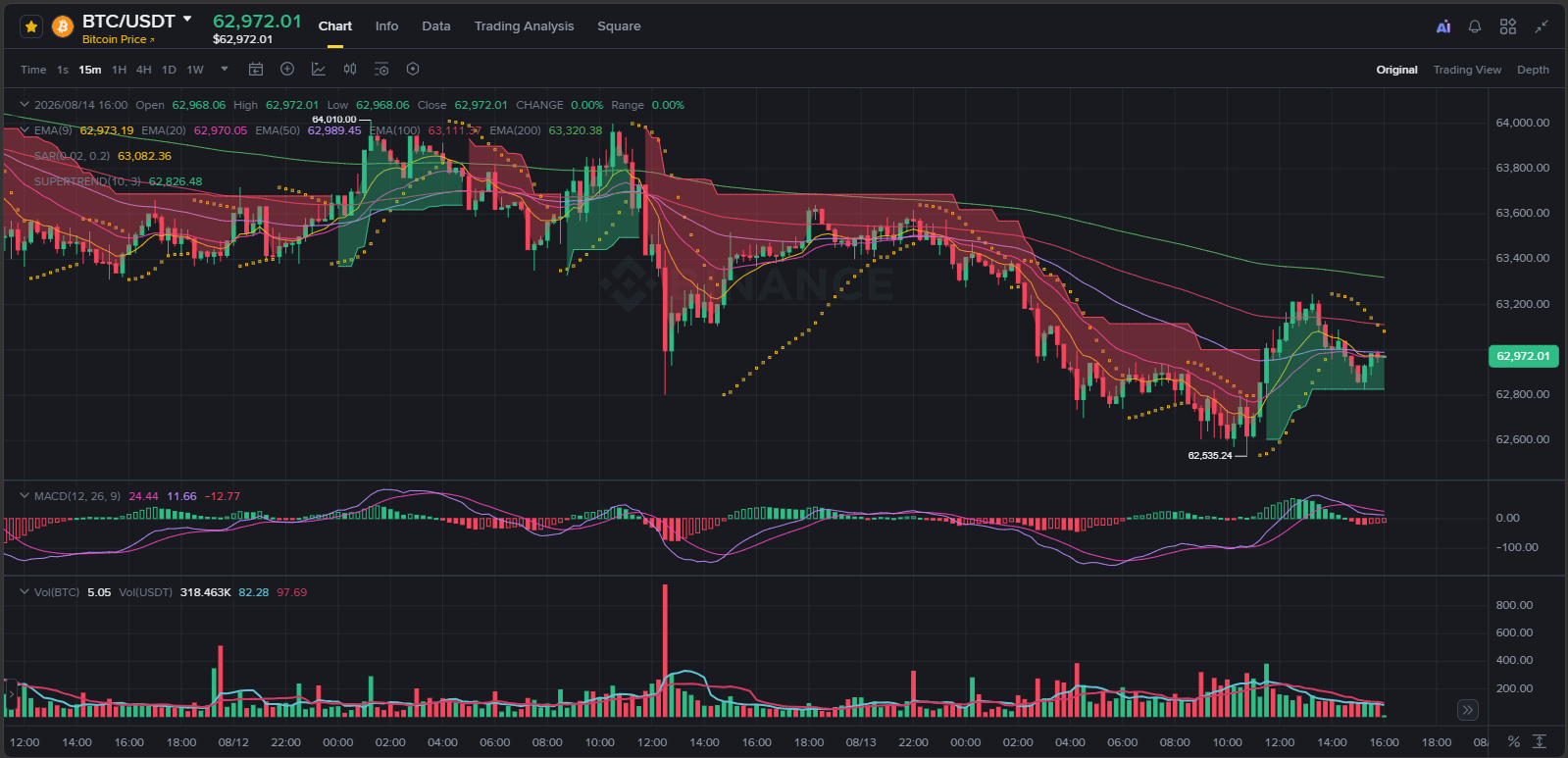Collapse the EMA indicator legend
The height and width of the screenshot is (758, 1568).
point(25,129)
